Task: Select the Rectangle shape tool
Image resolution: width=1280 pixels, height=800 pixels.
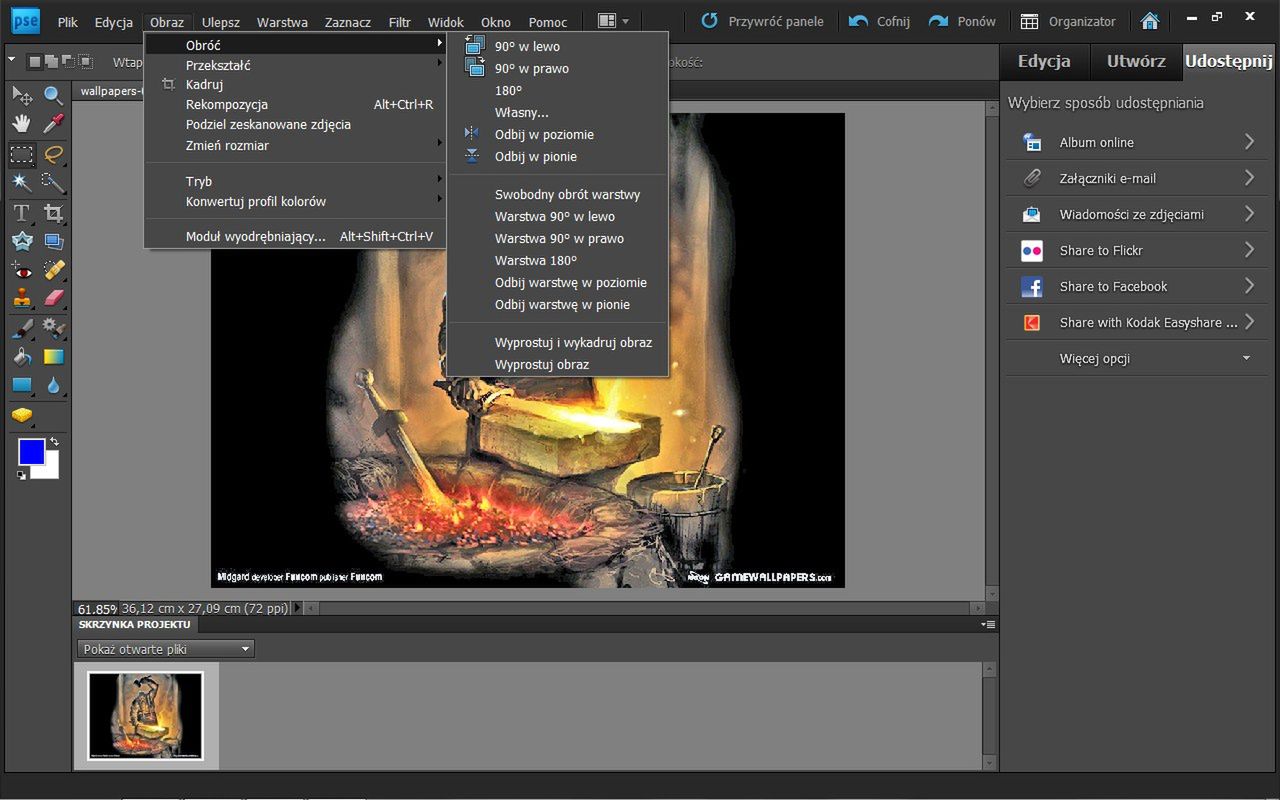Action: tap(22, 385)
